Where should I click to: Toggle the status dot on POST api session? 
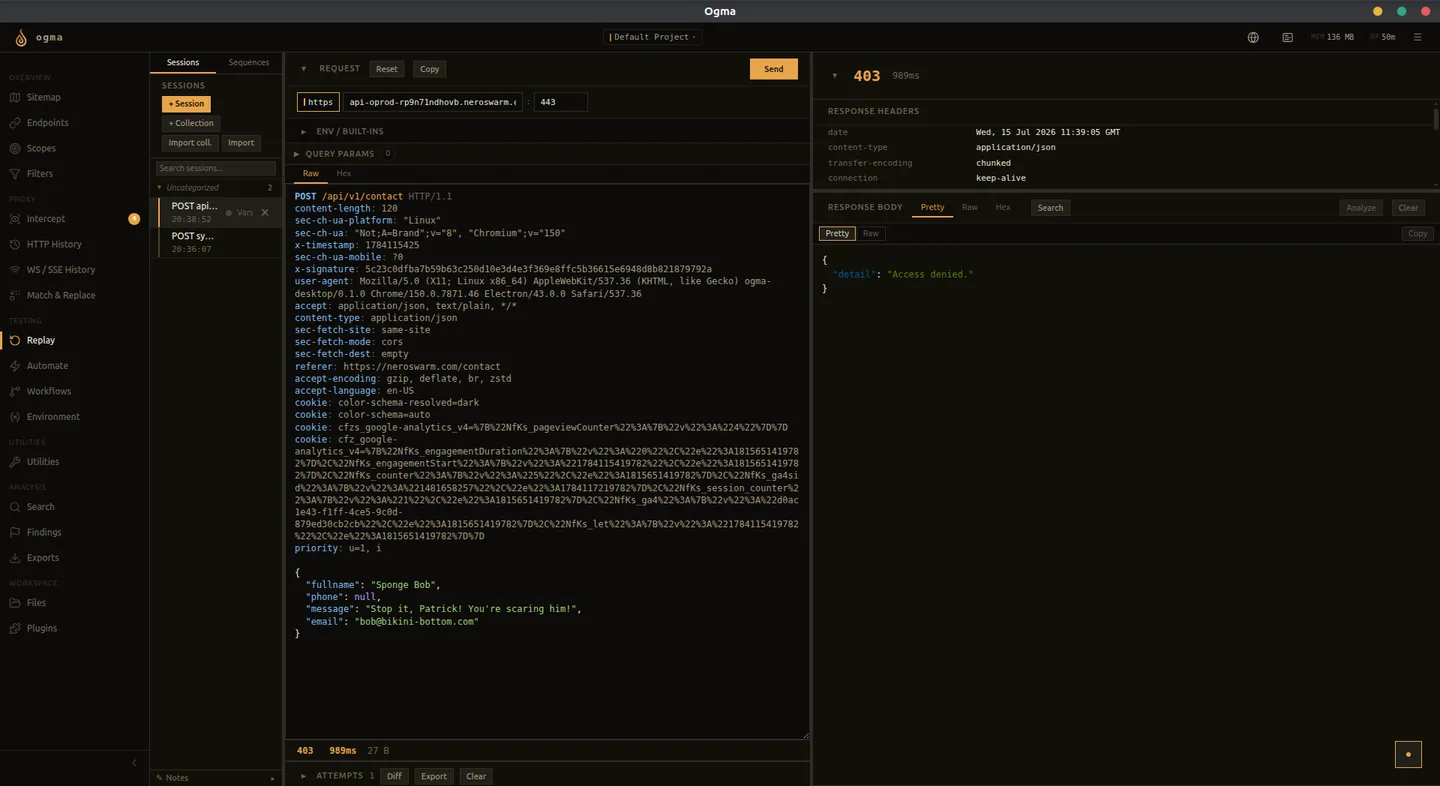click(x=229, y=213)
